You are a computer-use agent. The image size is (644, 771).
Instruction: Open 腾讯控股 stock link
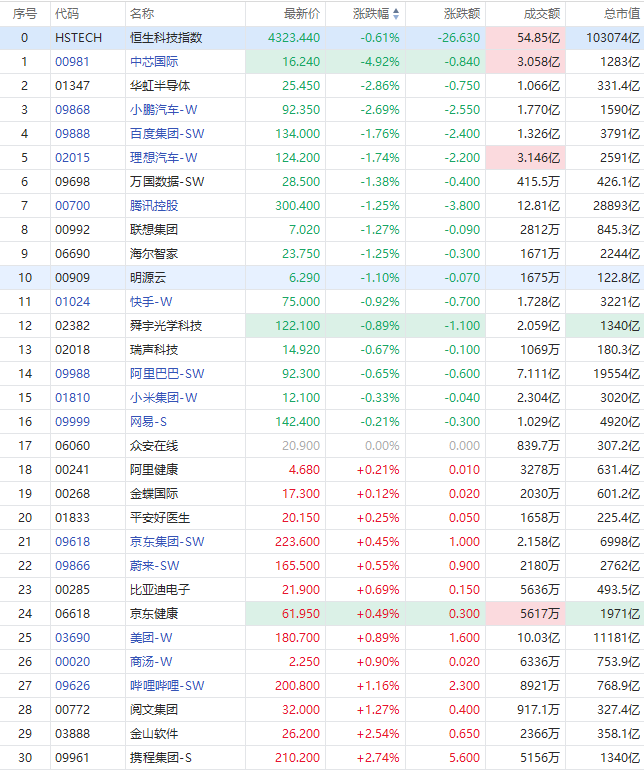tap(154, 206)
